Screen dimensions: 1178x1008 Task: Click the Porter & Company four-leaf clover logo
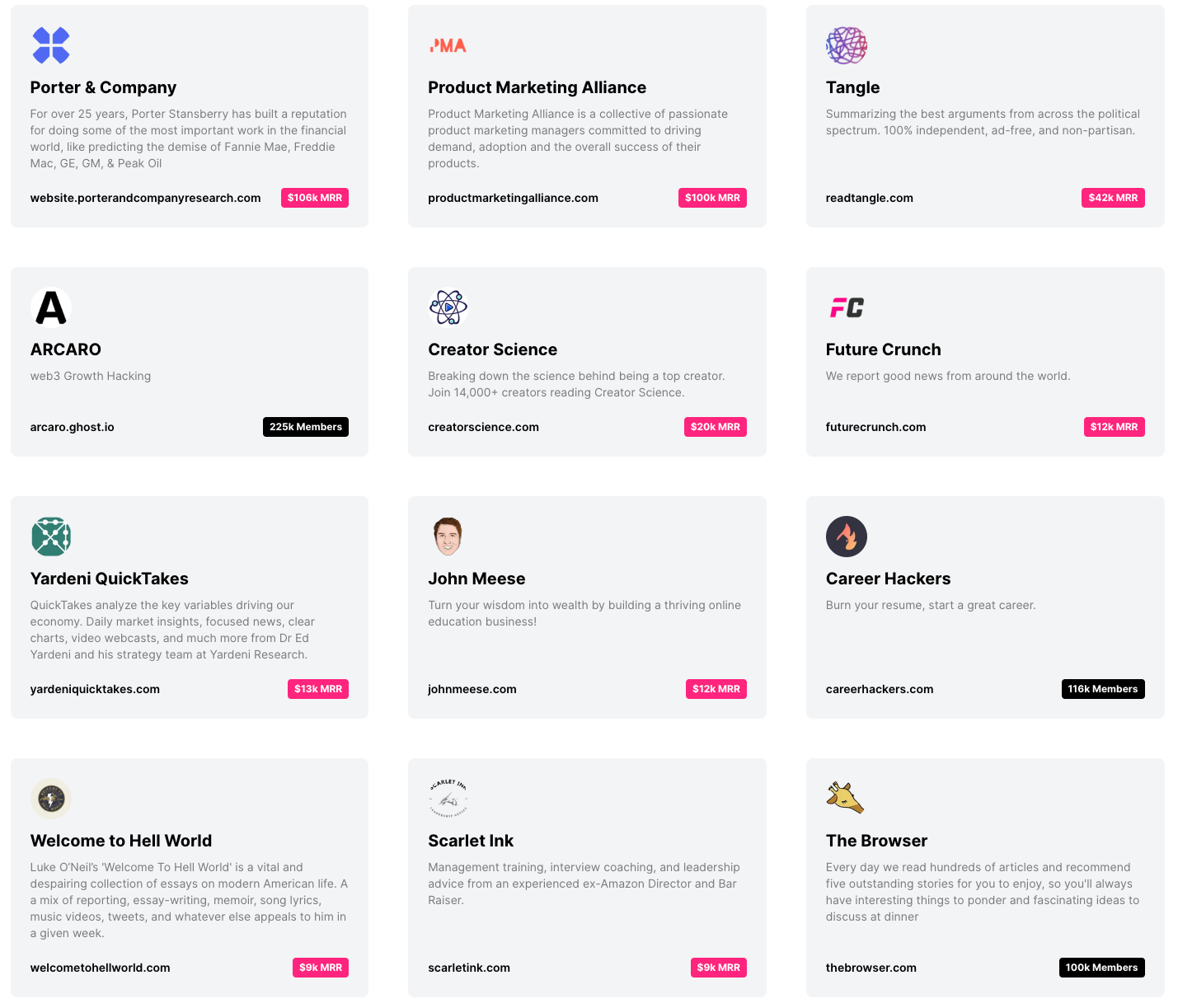click(51, 45)
